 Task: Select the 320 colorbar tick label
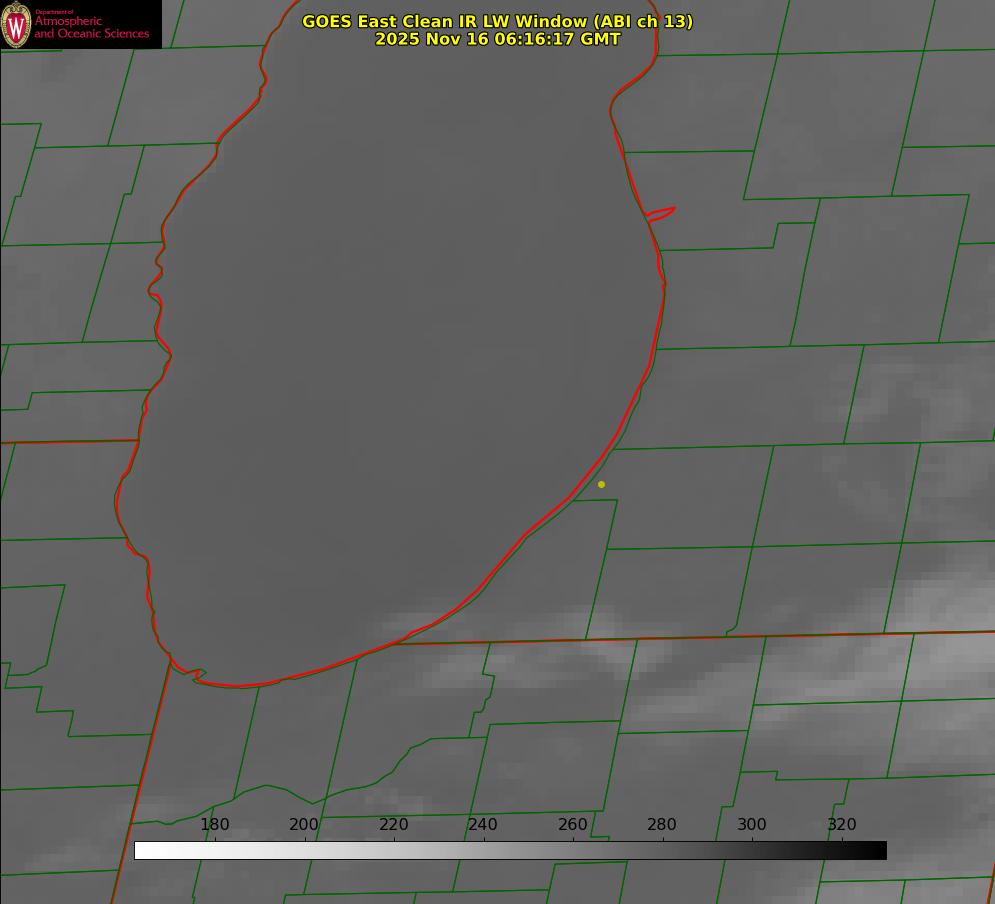click(842, 825)
